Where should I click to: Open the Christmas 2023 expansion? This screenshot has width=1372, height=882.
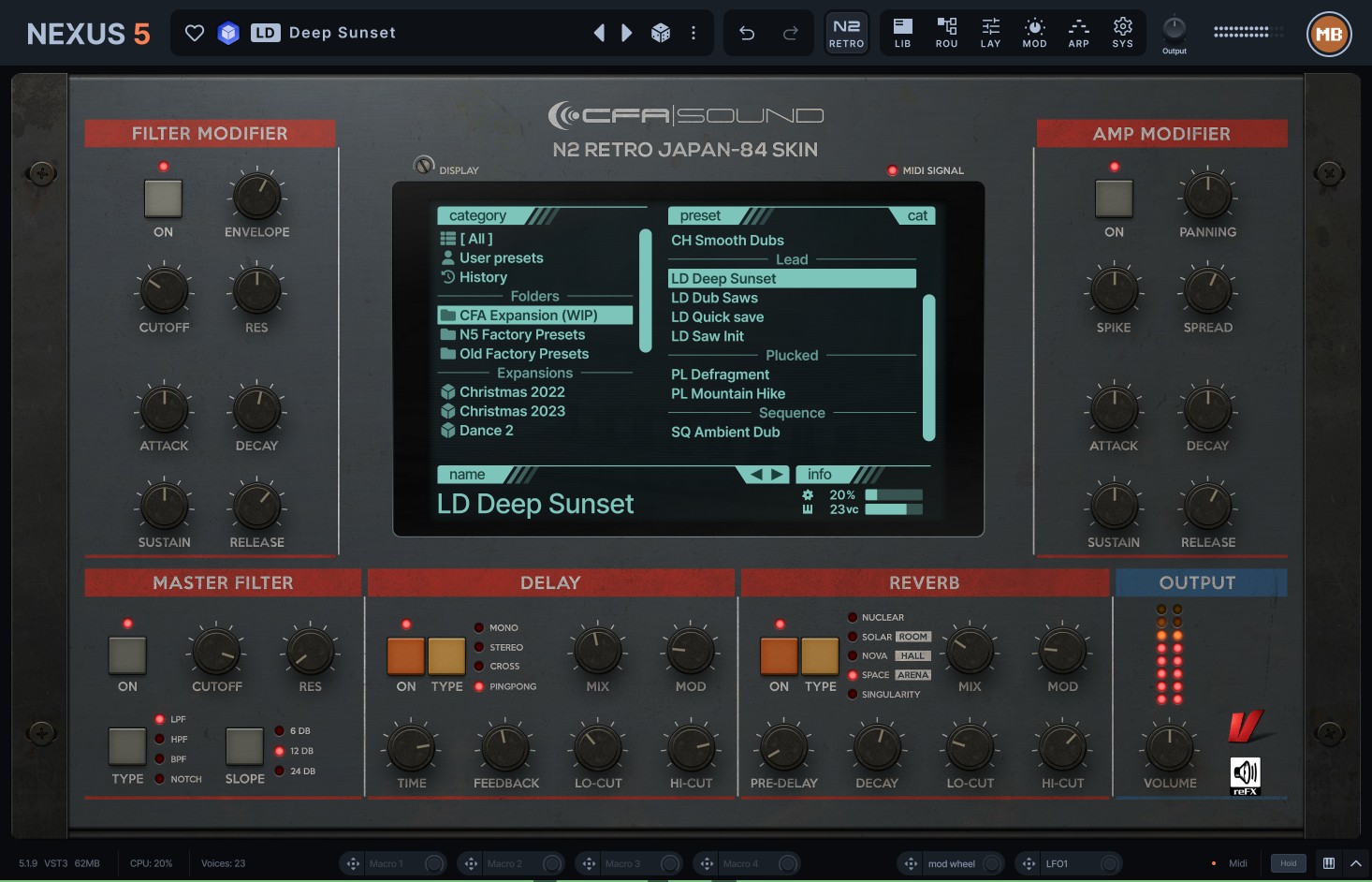tap(535, 411)
